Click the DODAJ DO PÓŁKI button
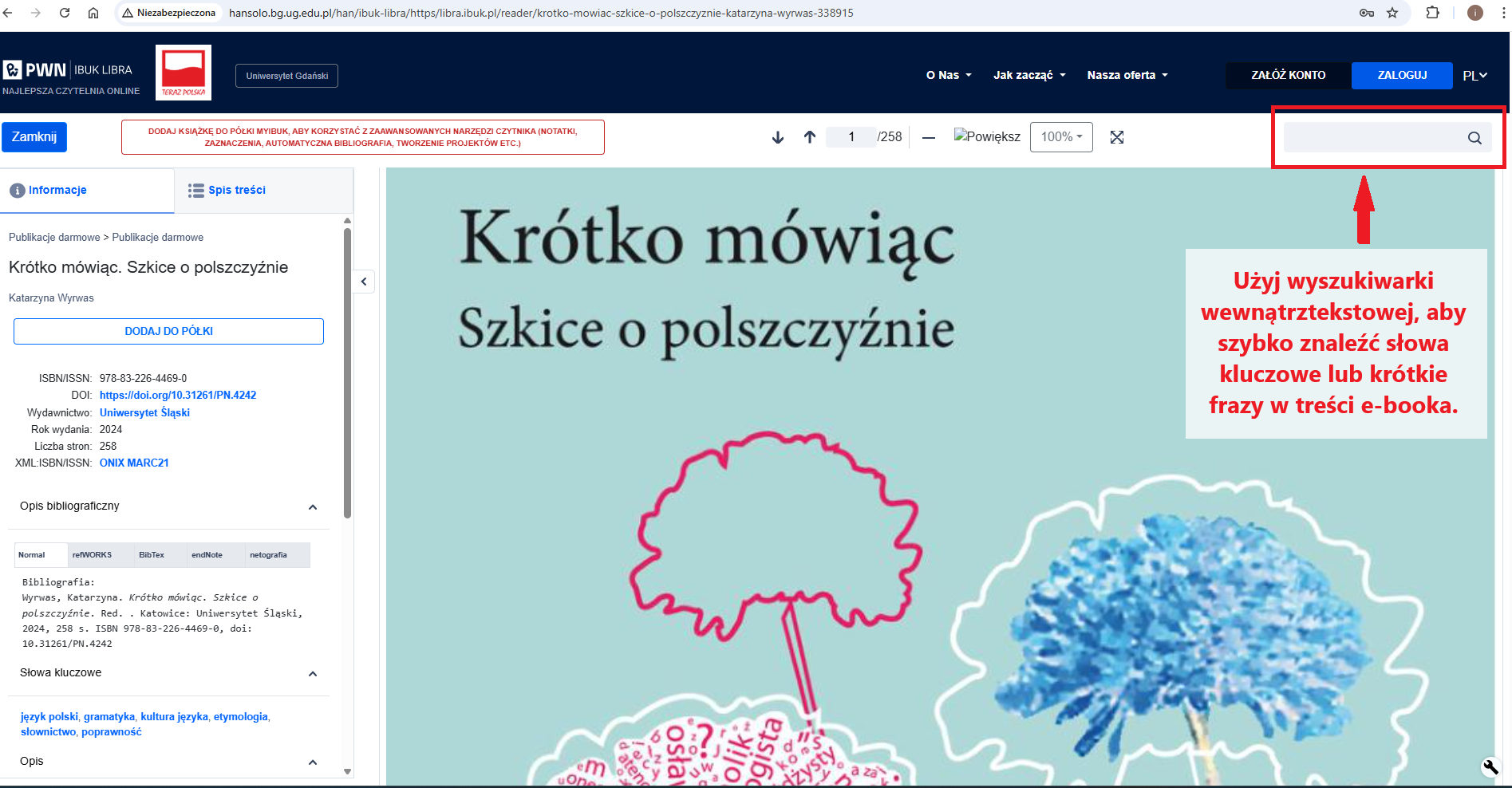Viewport: 1512px width, 788px height. [168, 332]
